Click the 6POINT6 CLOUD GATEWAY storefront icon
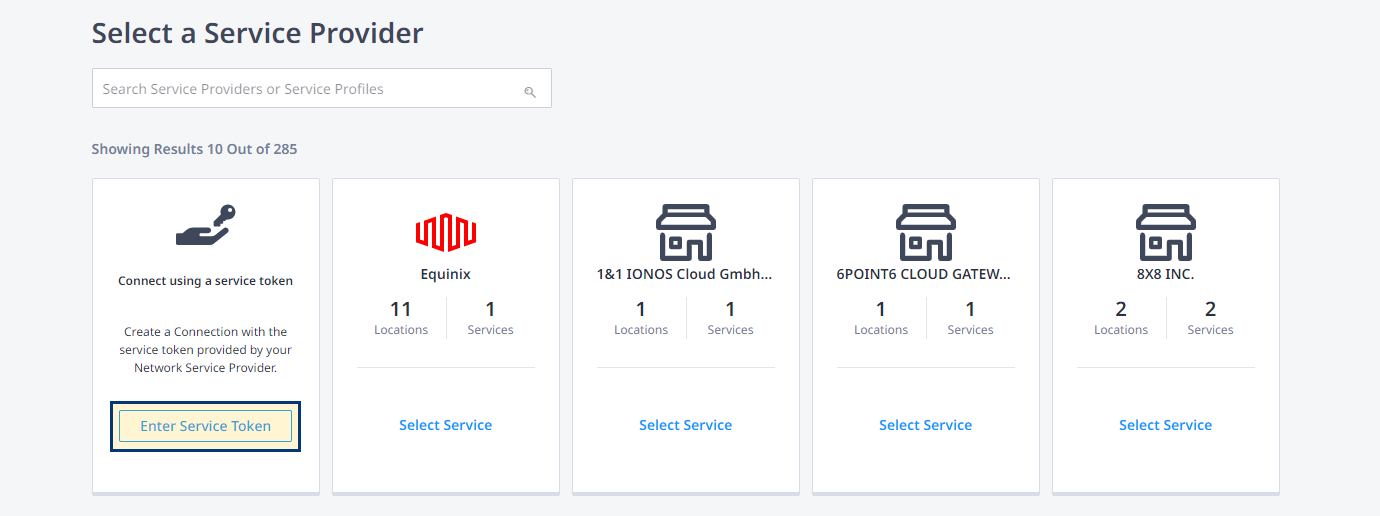The height and width of the screenshot is (516, 1380). pos(926,232)
